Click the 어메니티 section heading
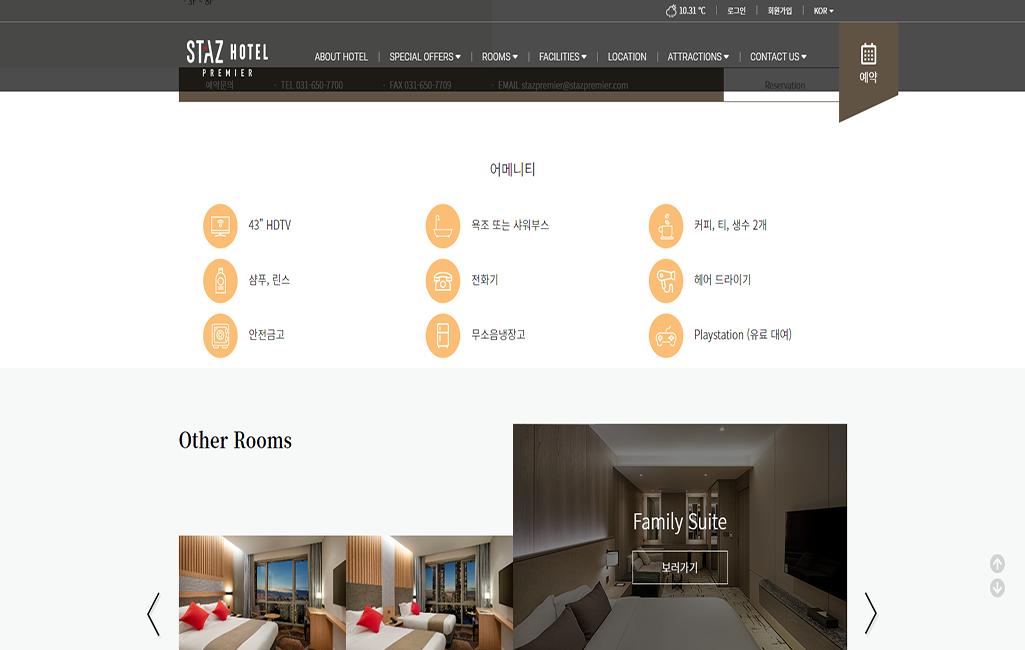The height and width of the screenshot is (650, 1025). coord(512,169)
